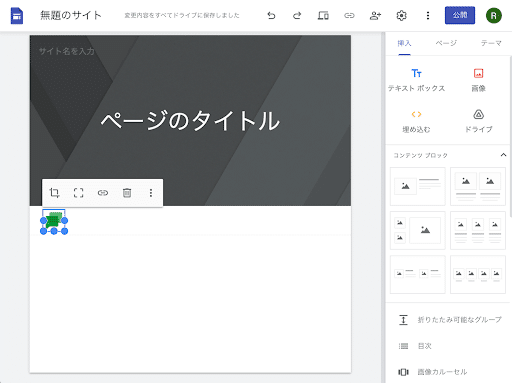Insert an image via 画像

[478, 80]
